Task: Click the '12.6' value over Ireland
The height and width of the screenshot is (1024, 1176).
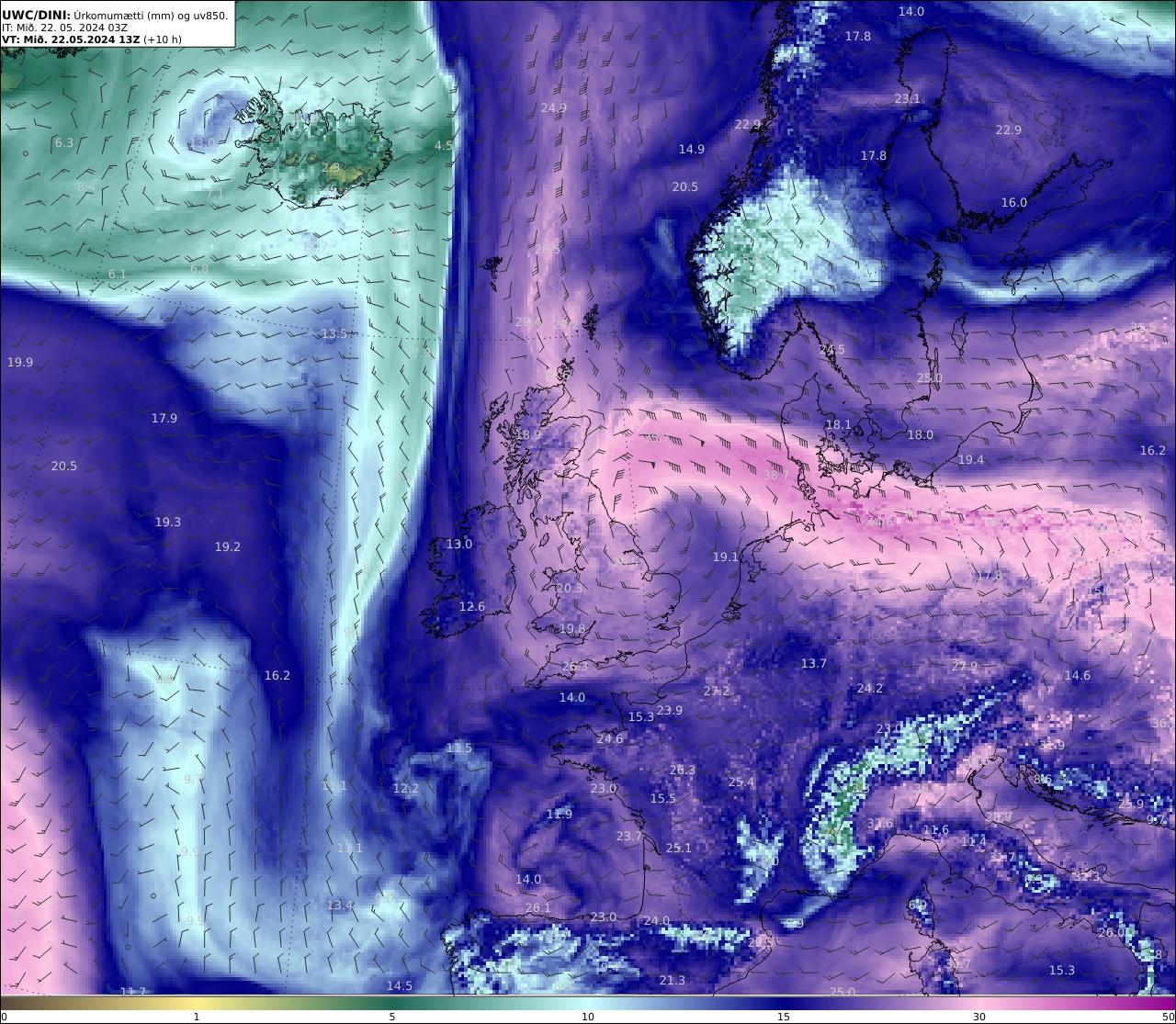Action: 472,606
